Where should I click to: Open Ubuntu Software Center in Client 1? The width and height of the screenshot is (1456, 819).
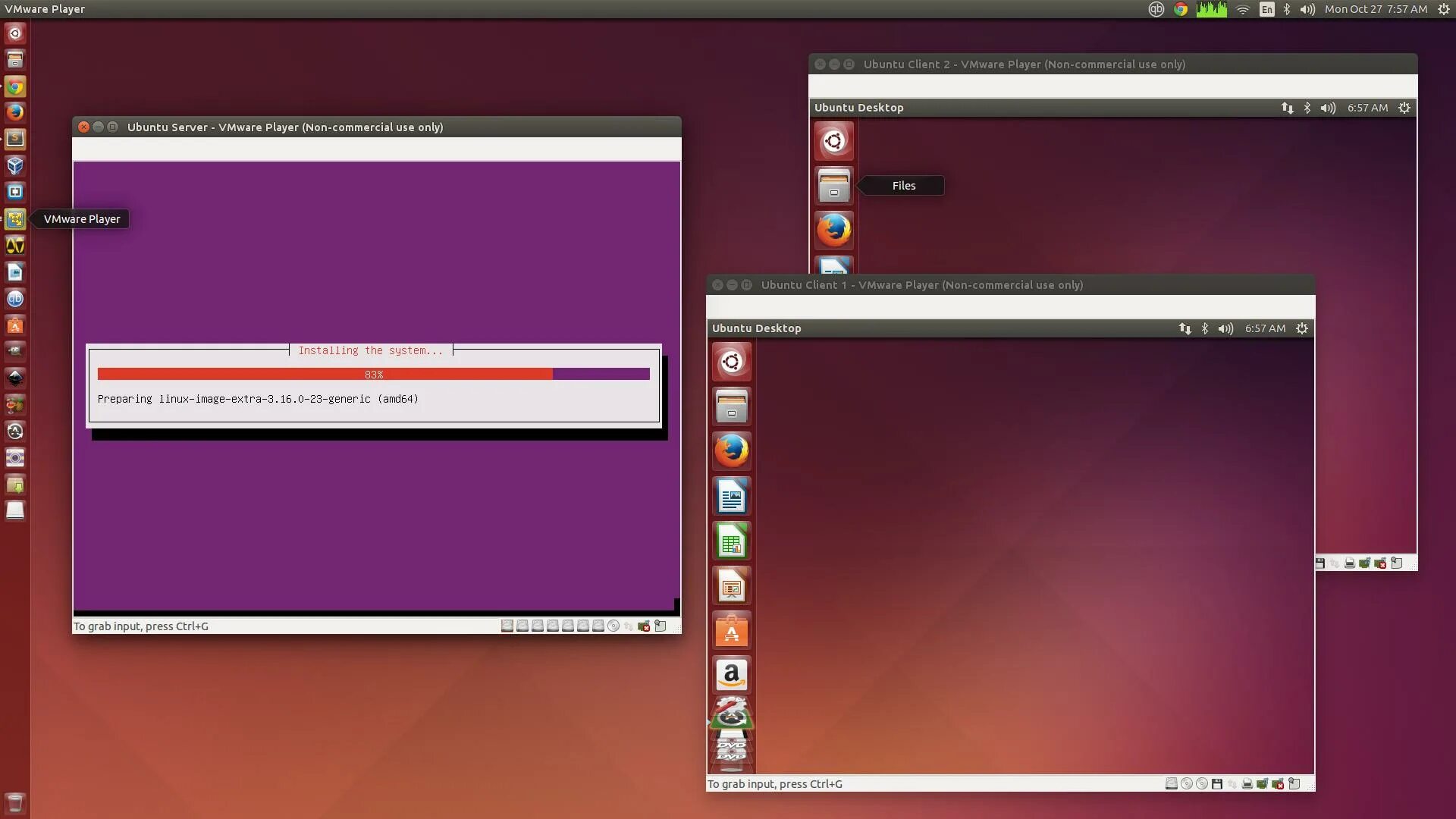(731, 631)
